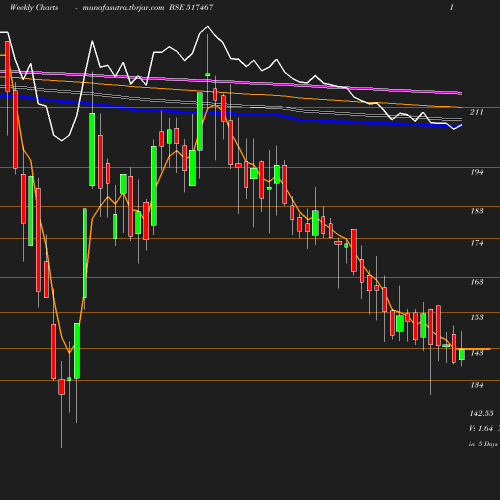Select the 134 price axis label
The height and width of the screenshot is (500, 500).
click(477, 385)
